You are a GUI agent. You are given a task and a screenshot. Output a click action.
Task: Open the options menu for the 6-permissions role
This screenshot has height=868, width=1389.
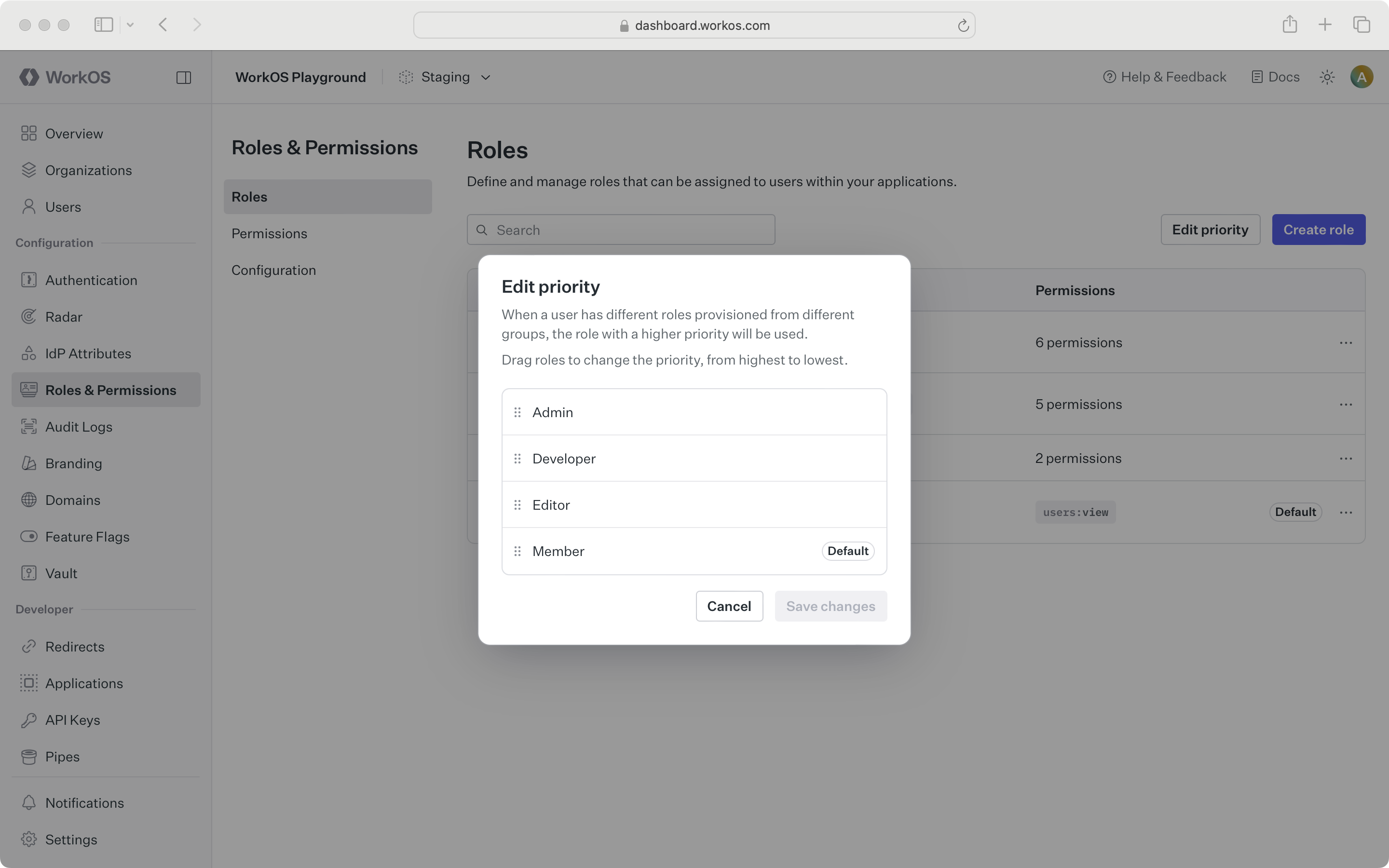[x=1347, y=342]
